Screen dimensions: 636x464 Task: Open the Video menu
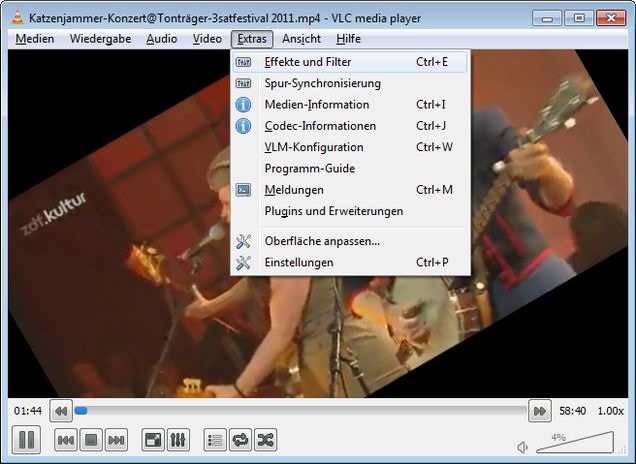point(207,39)
